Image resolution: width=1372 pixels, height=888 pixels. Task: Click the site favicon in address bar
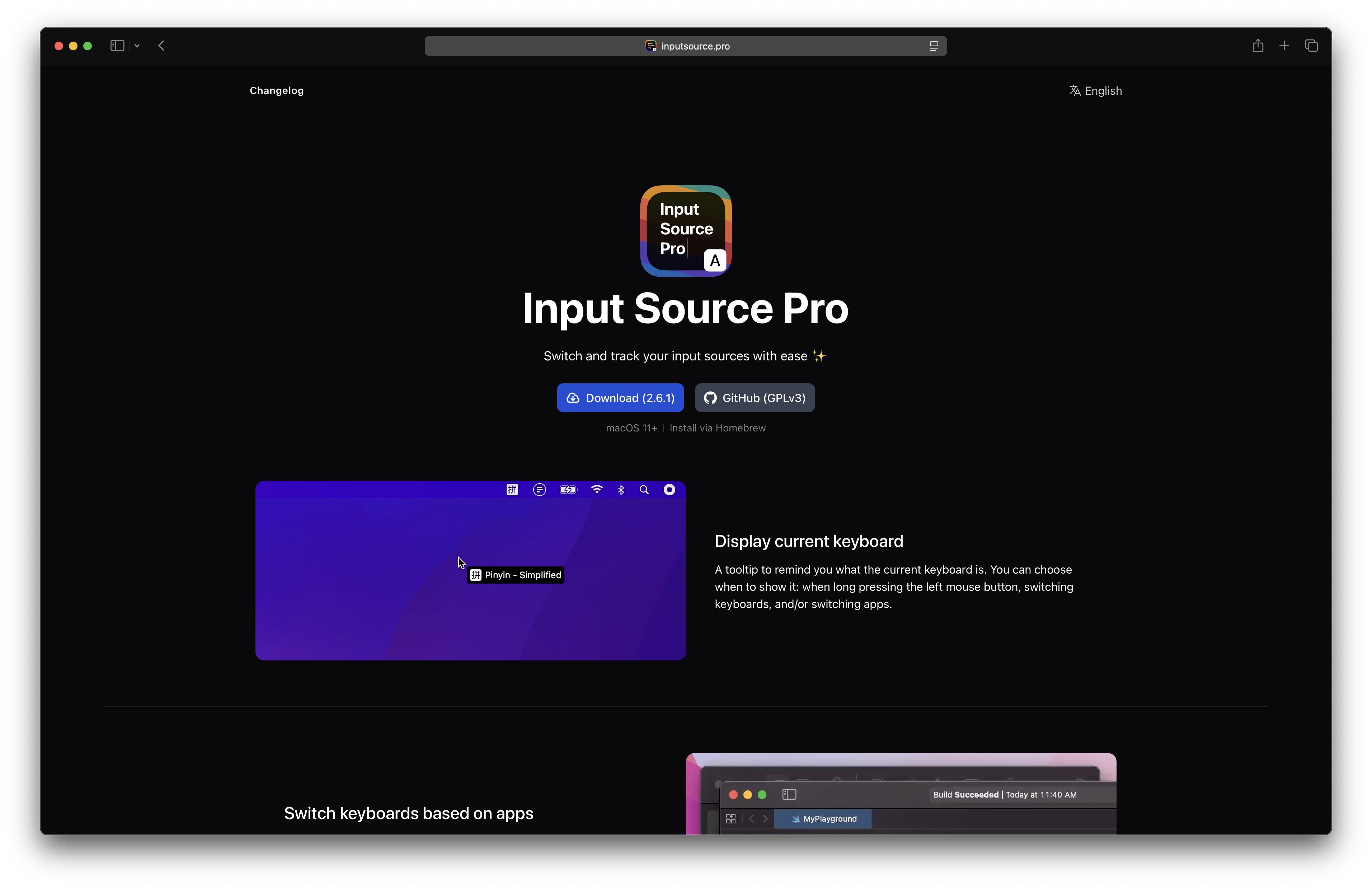(650, 46)
